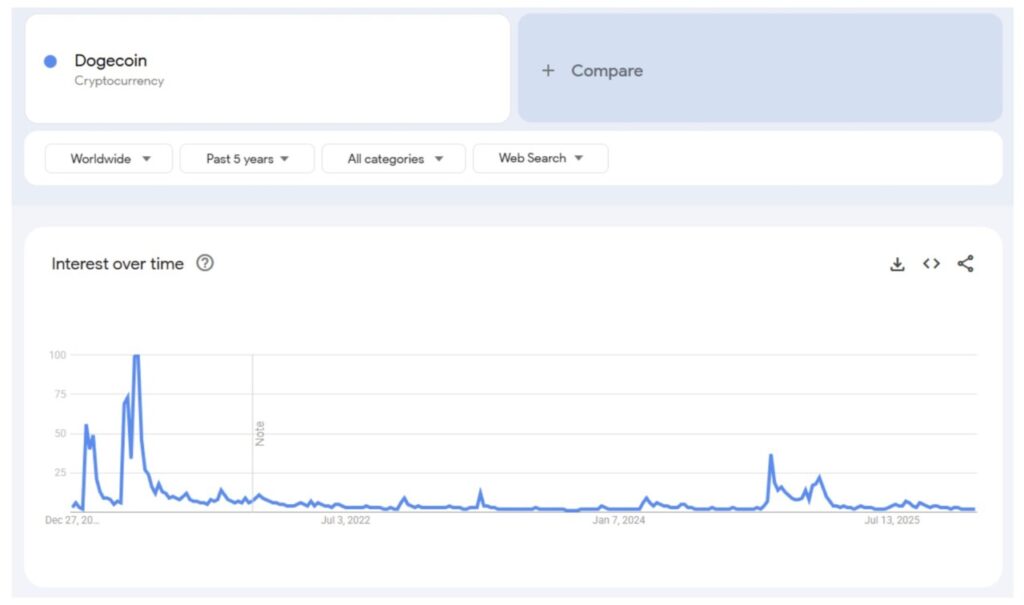Open the help icon beside Interest over time

tap(205, 263)
